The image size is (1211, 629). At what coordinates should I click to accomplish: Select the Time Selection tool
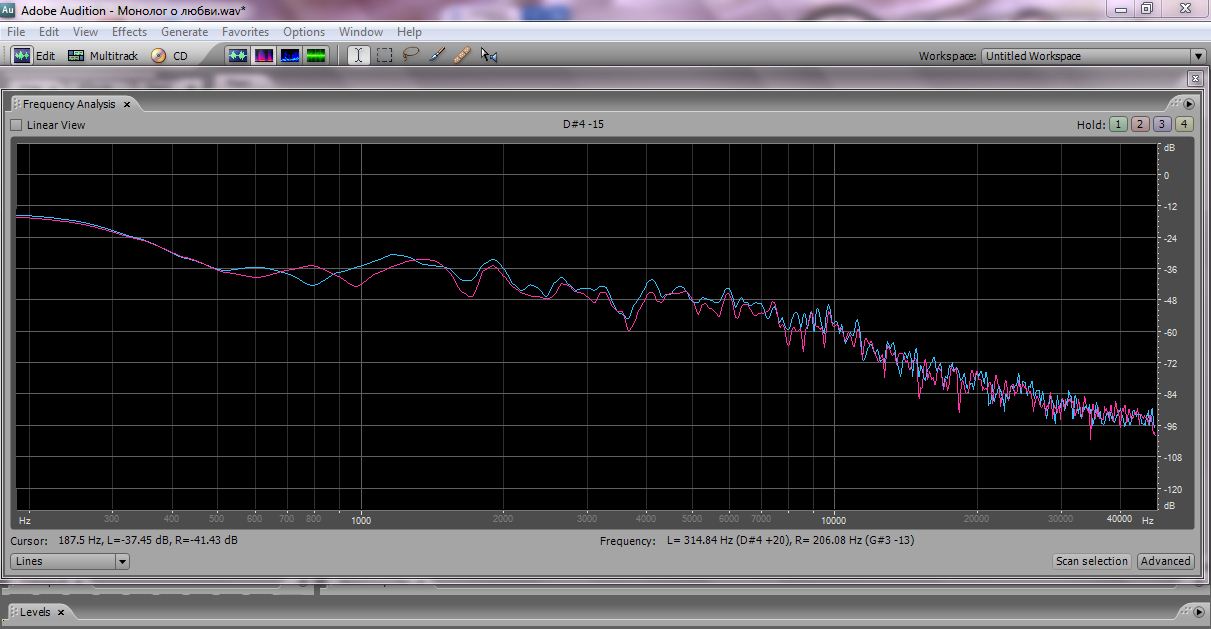coord(358,56)
